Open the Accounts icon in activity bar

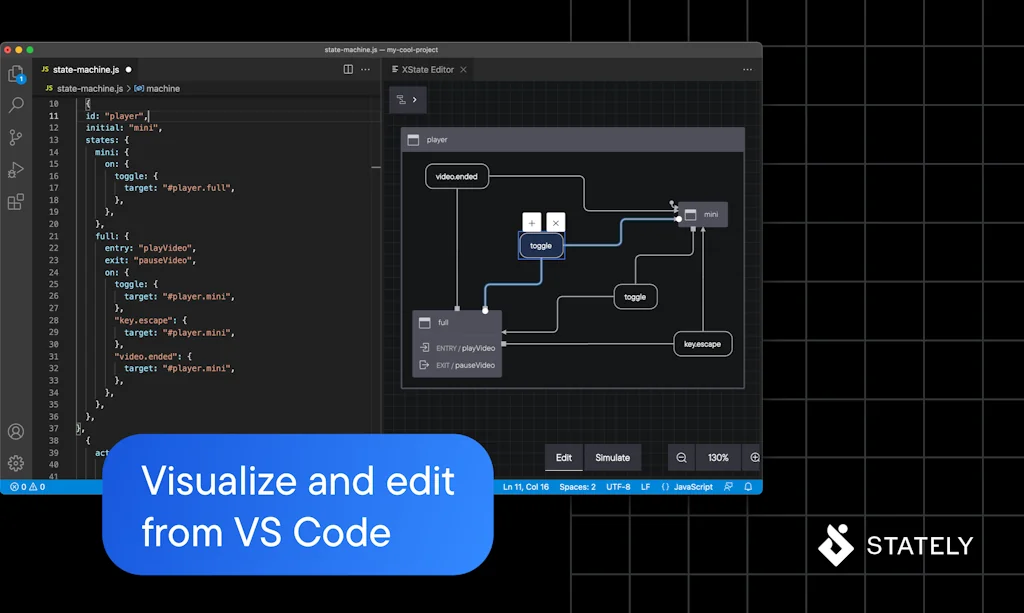pos(16,432)
